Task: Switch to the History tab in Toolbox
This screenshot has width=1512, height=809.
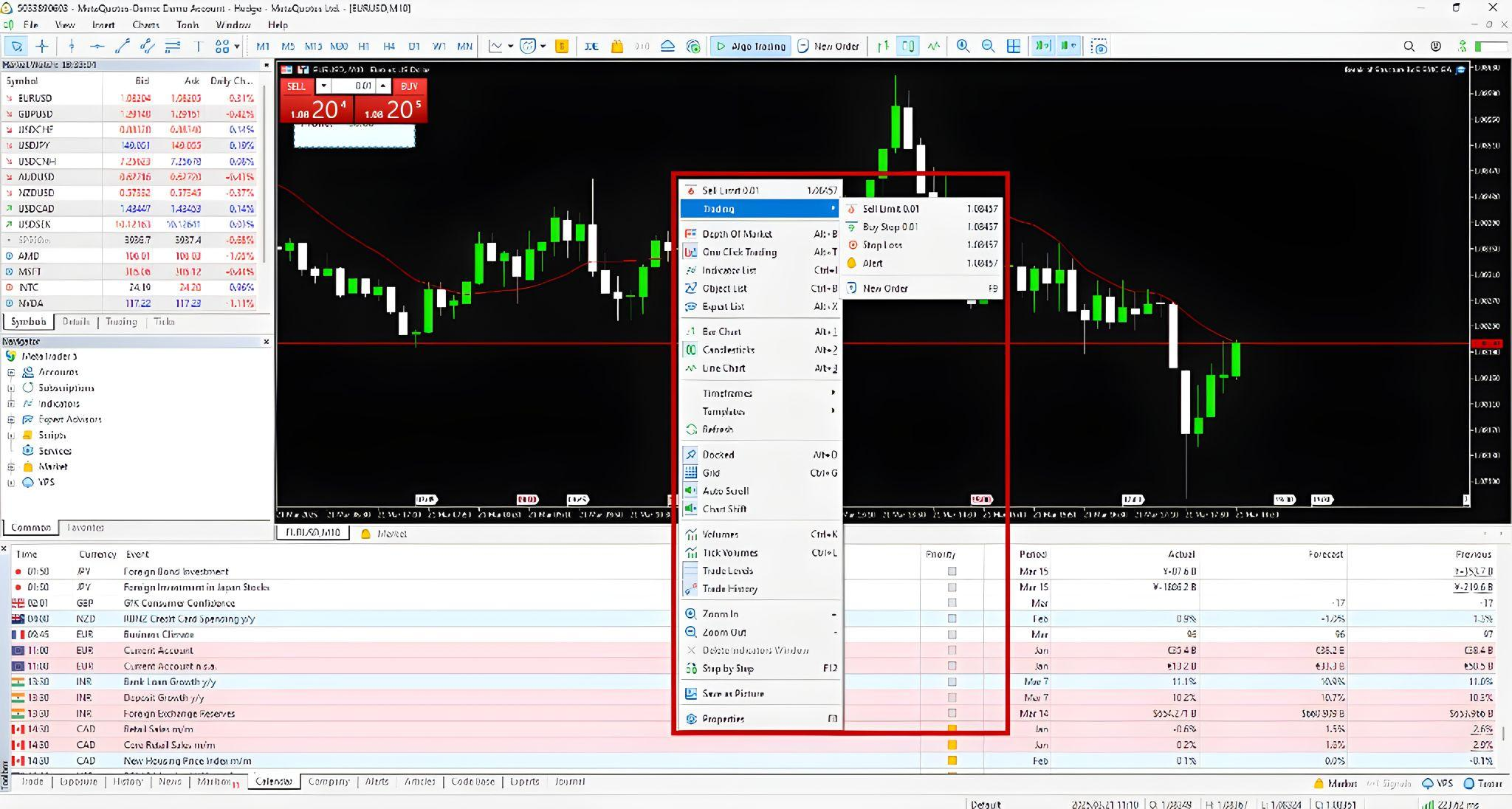Action: pyautogui.click(x=128, y=782)
